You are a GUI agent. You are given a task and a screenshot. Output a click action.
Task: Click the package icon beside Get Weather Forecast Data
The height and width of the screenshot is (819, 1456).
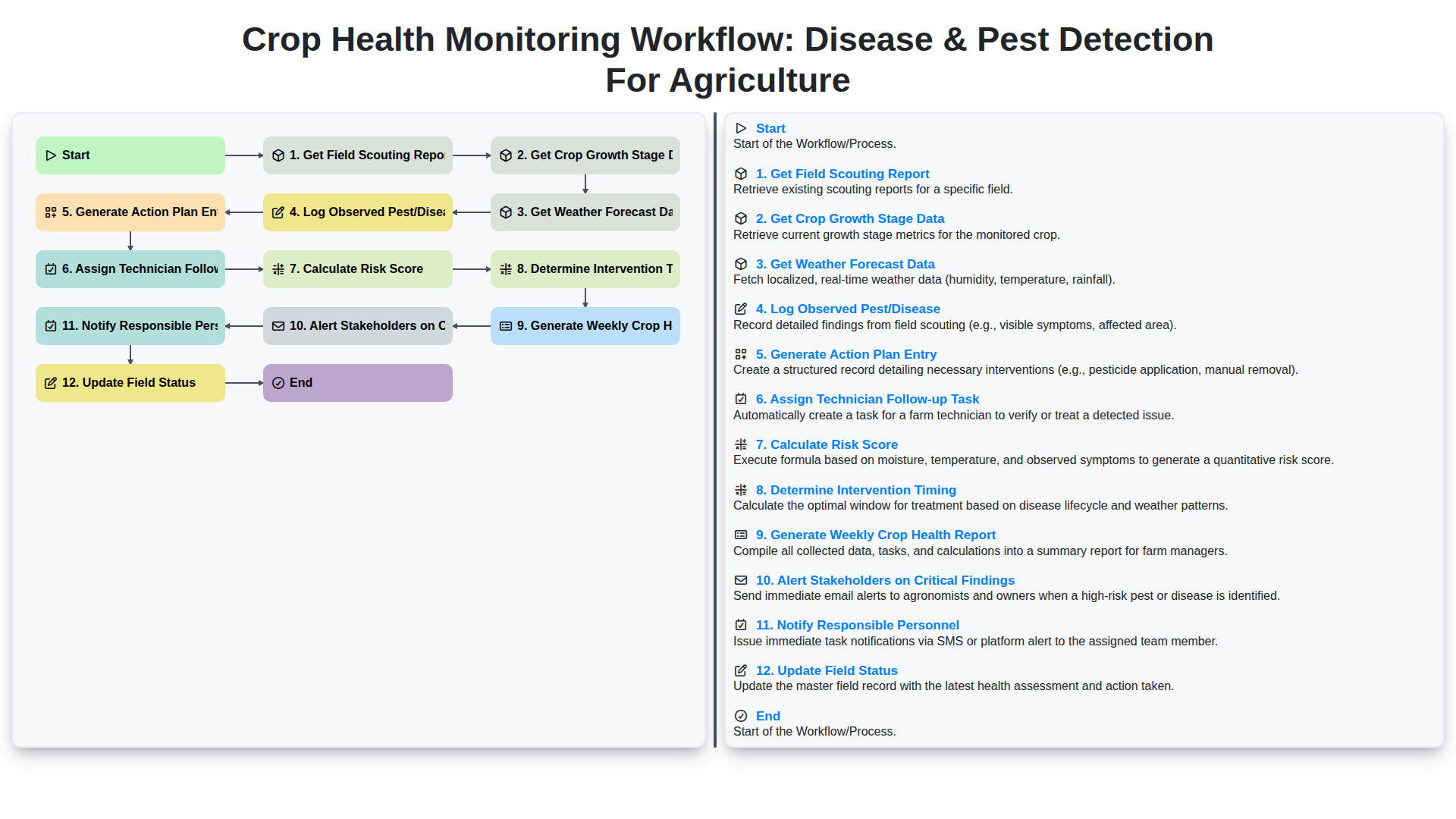click(x=506, y=212)
